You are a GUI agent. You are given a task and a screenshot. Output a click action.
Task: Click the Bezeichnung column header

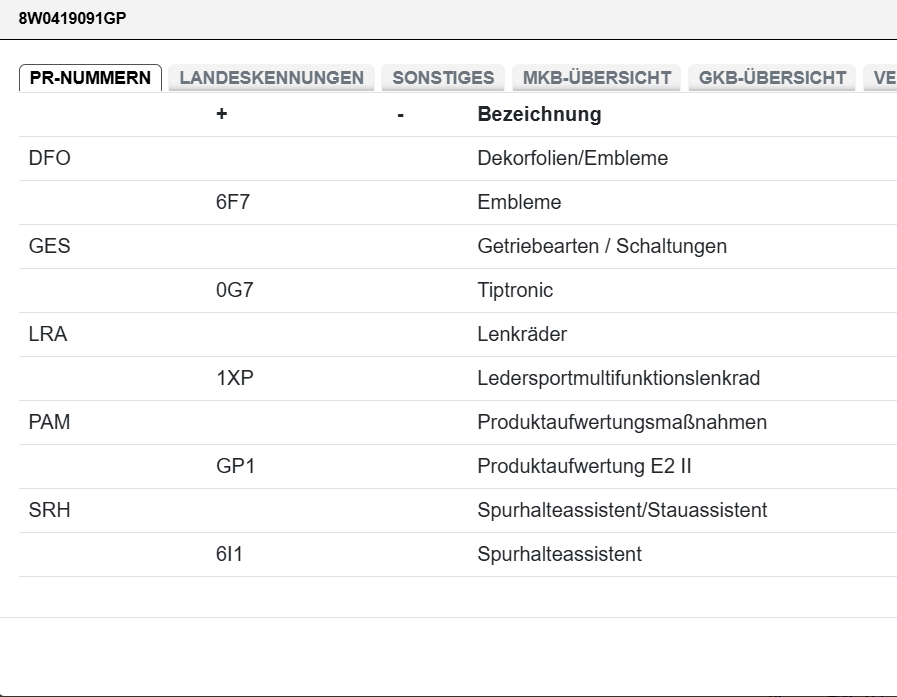[x=539, y=114]
